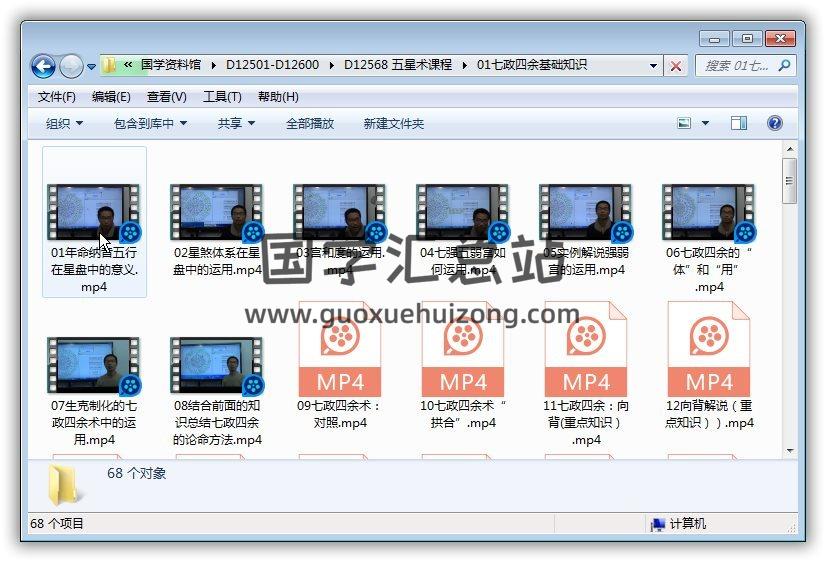The height and width of the screenshot is (562, 826).
Task: Click filename 12向背解说（重点知识）.mp4
Action: [x=709, y=414]
